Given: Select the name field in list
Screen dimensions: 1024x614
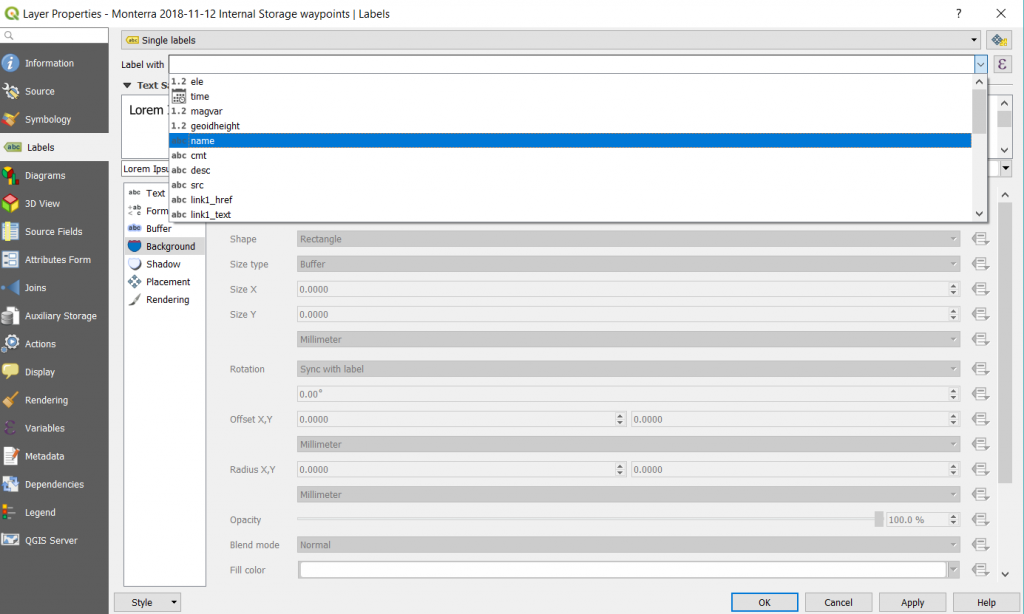Looking at the screenshot, I should [x=569, y=140].
